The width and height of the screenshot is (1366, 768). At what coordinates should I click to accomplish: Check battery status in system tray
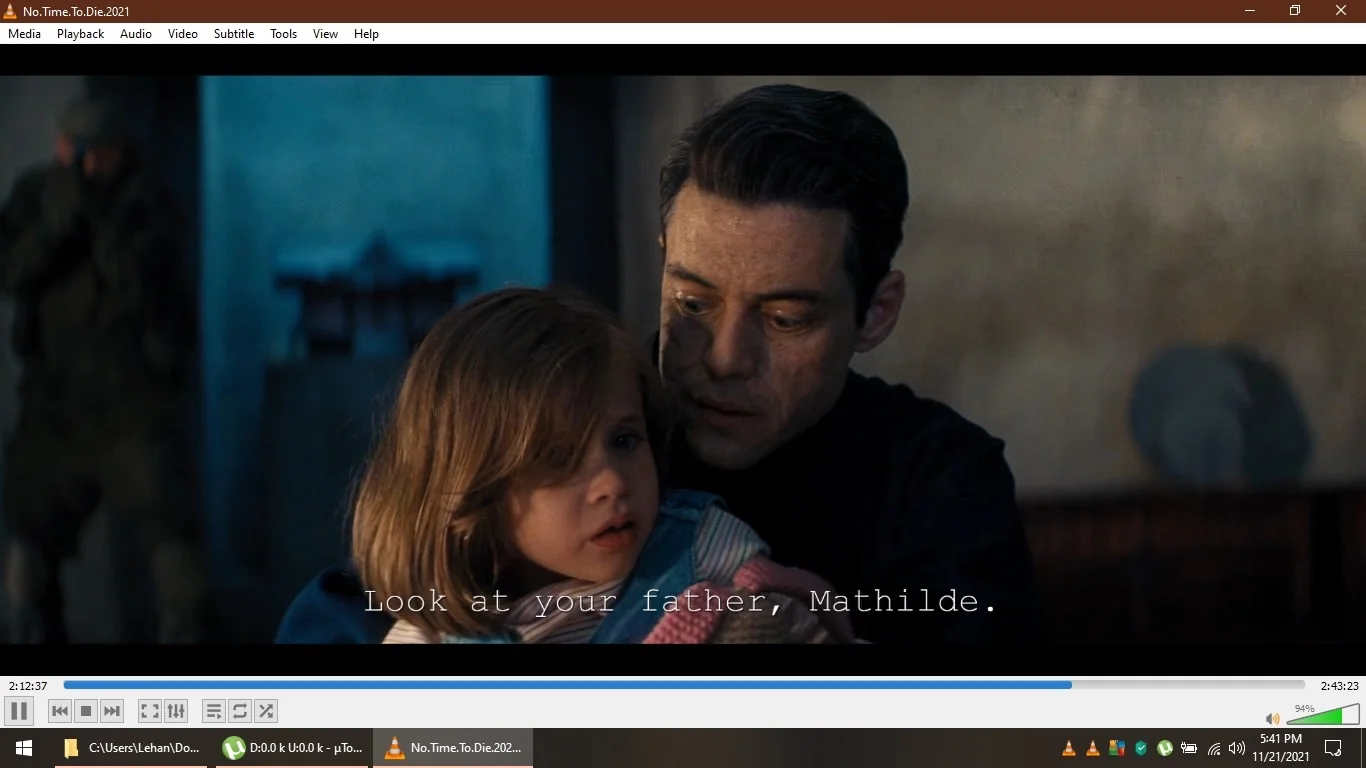coord(1189,748)
